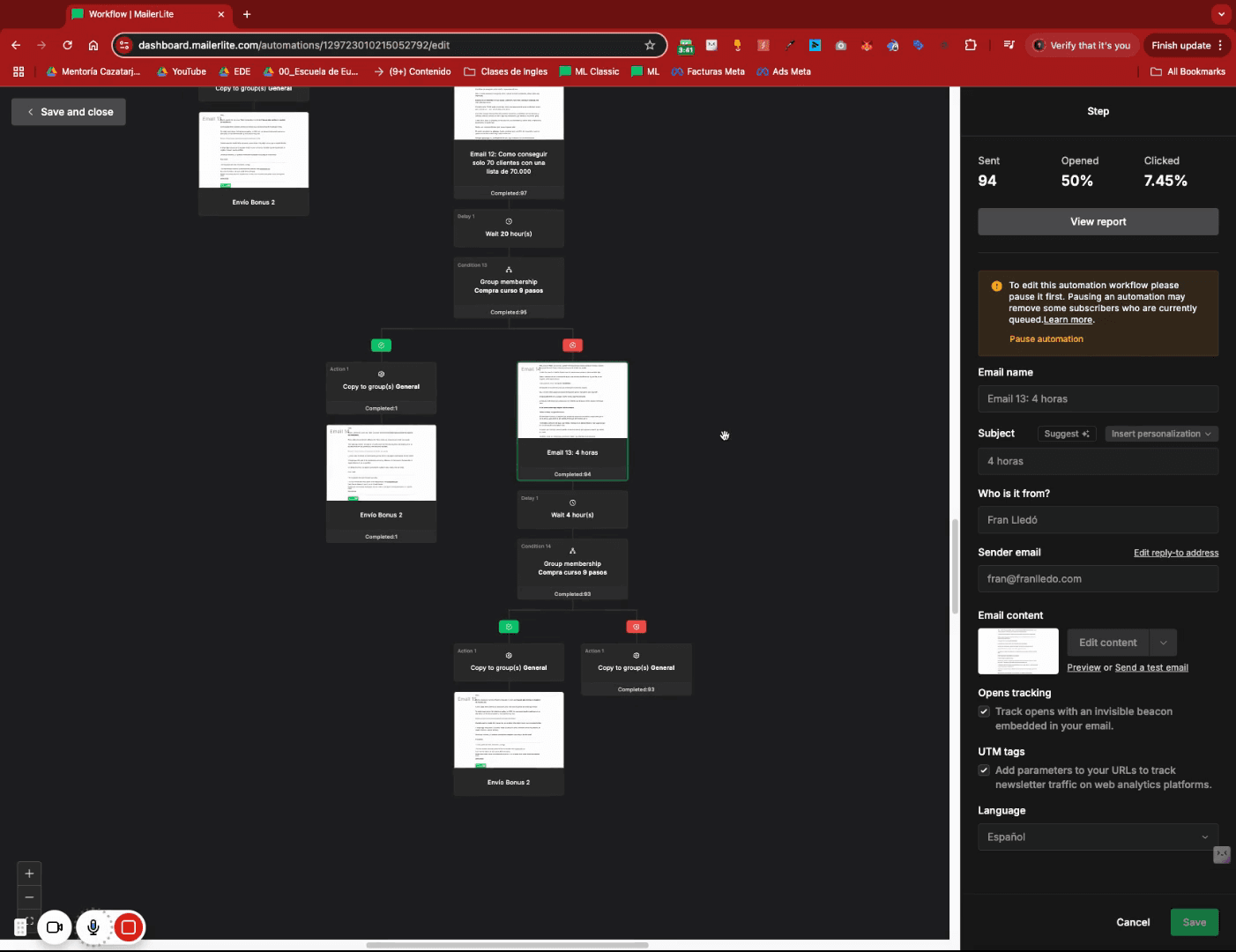The width and height of the screenshot is (1236, 952).
Task: Open the tab search dropdown arrow
Action: click(x=1221, y=14)
